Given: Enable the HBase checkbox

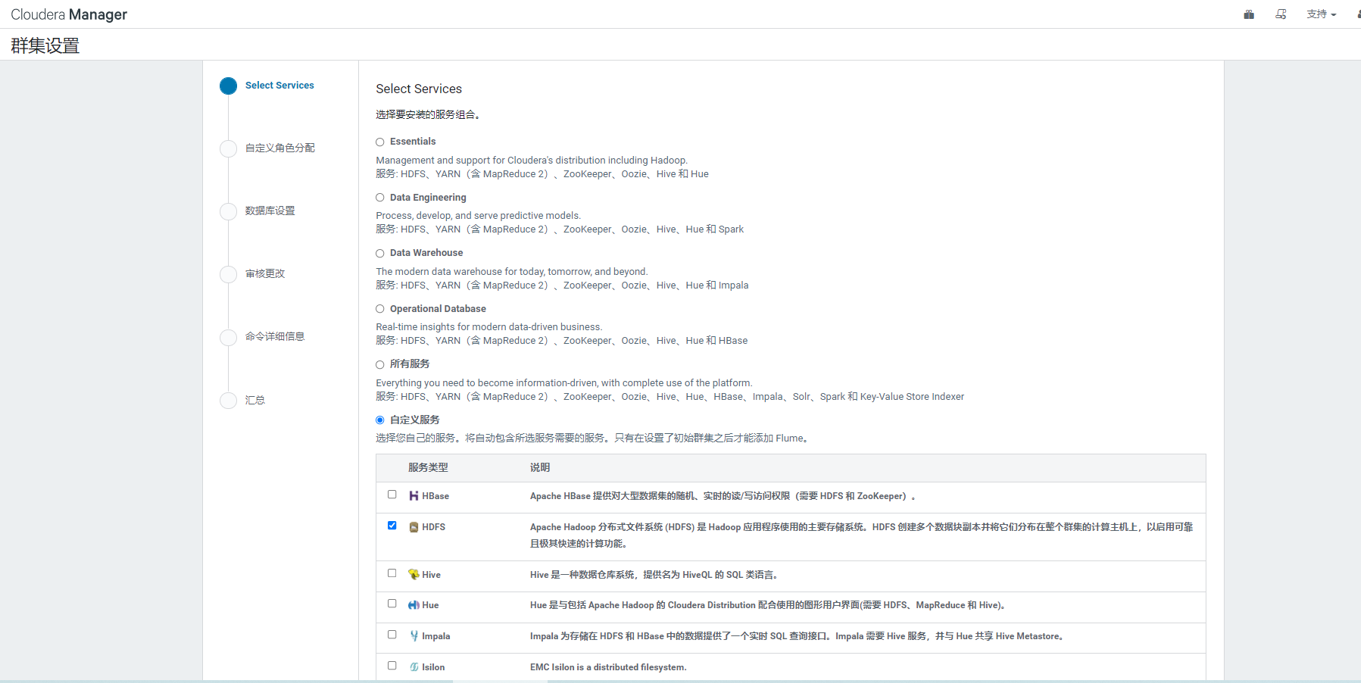Looking at the screenshot, I should (392, 494).
